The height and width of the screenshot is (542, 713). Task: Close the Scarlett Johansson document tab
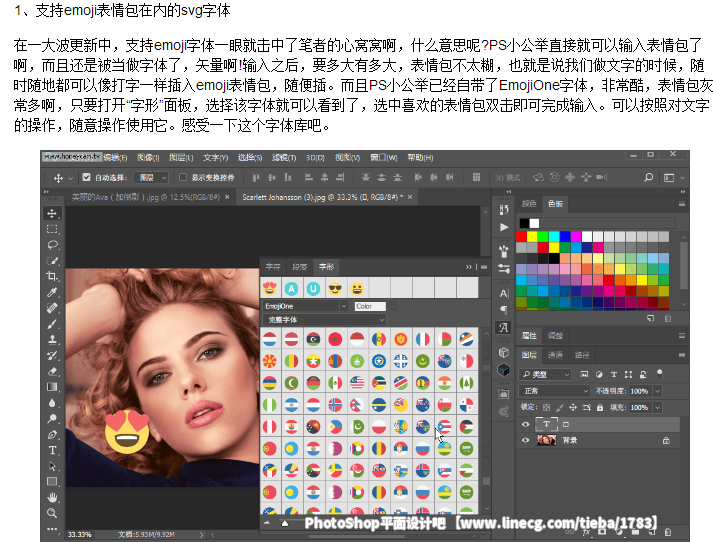[x=410, y=197]
